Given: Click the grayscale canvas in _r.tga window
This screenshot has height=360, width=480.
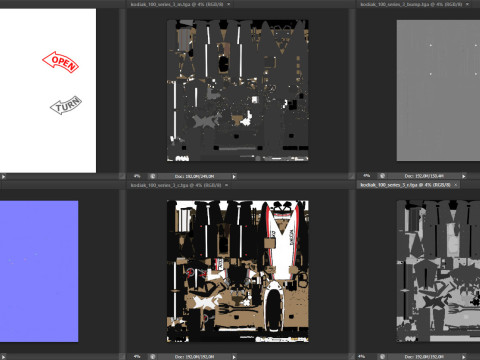Looking at the screenshot, I should (x=438, y=271).
